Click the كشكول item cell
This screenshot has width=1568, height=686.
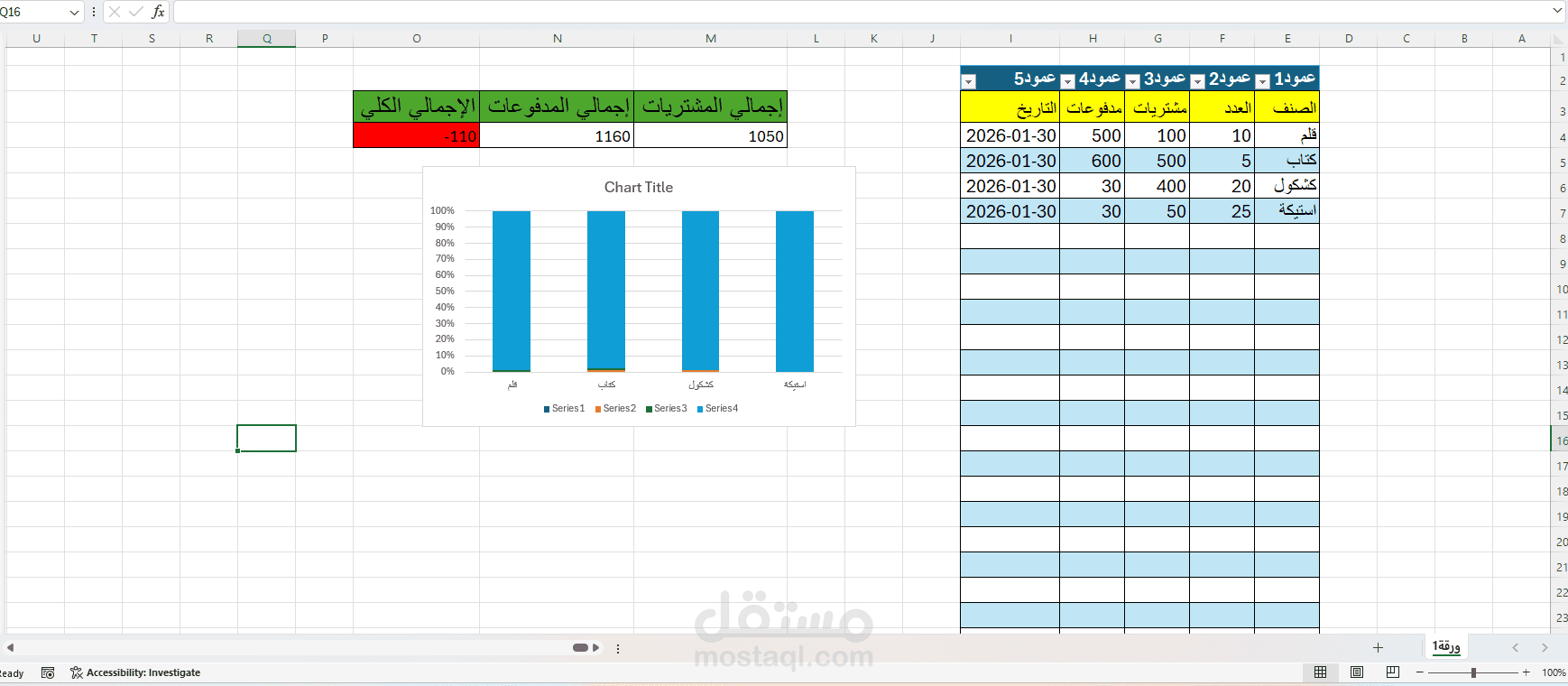pyautogui.click(x=1287, y=186)
